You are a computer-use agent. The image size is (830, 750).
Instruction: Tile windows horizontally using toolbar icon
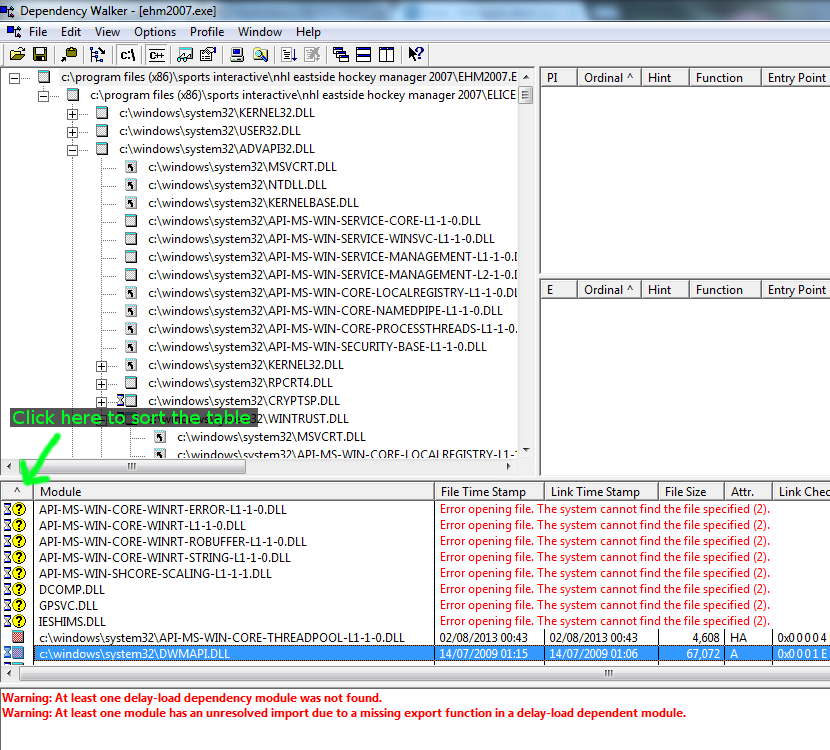pyautogui.click(x=364, y=54)
